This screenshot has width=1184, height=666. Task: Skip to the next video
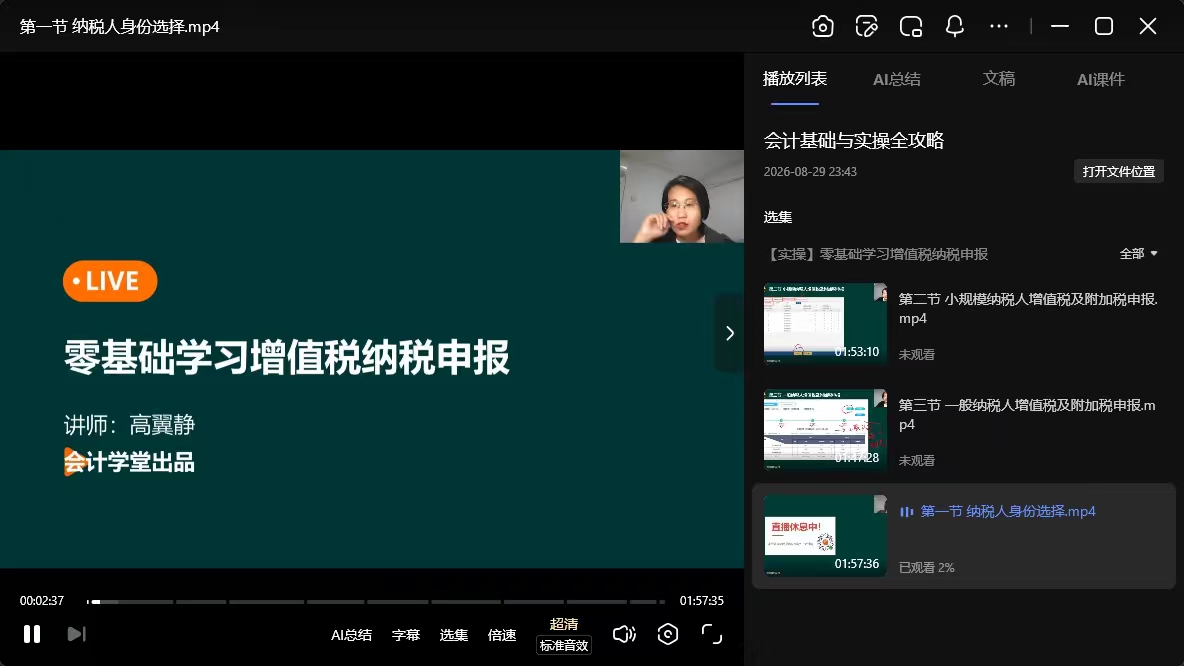76,634
